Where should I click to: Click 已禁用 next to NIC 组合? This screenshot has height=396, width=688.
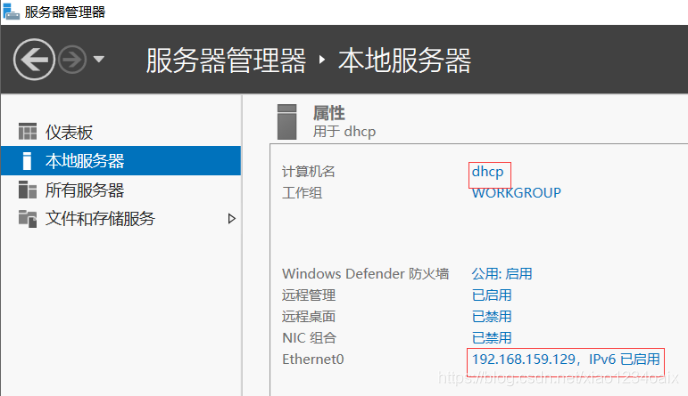click(x=492, y=338)
